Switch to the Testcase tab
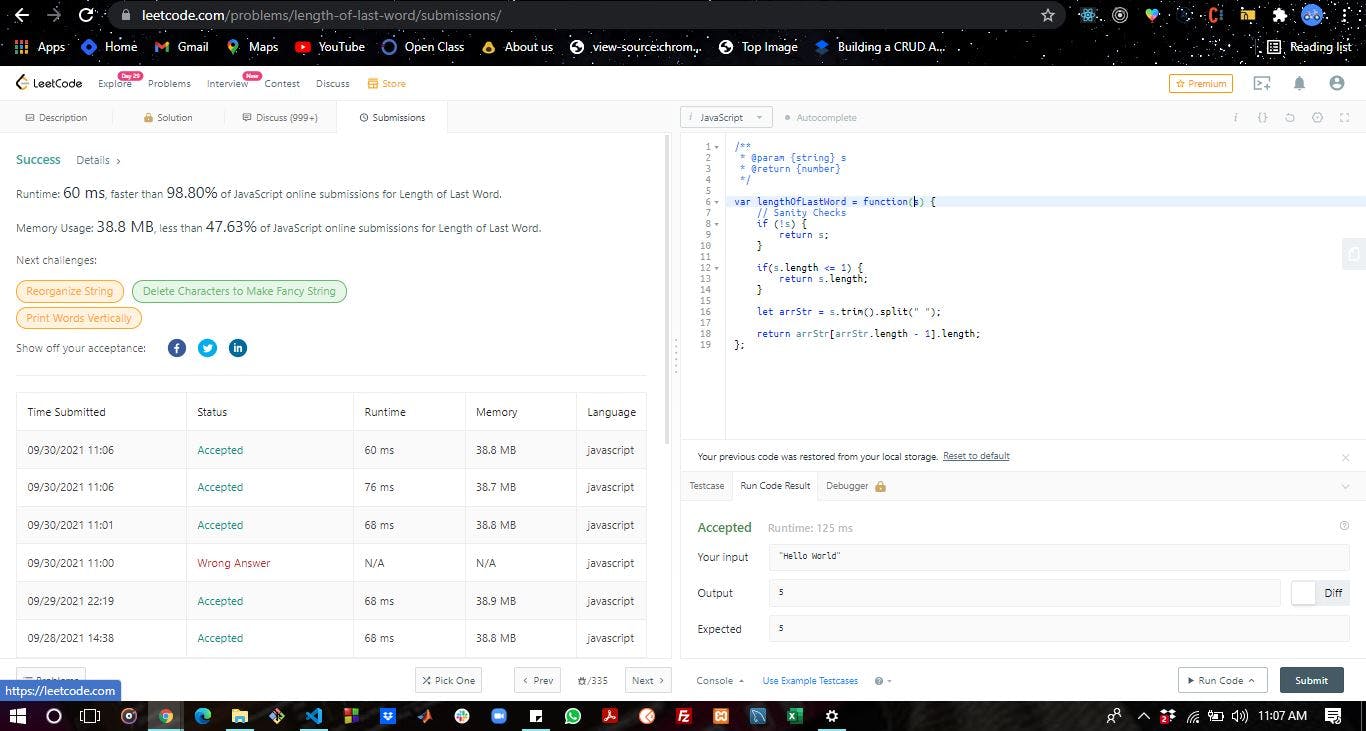Screen dimensions: 1366x731 [707, 486]
